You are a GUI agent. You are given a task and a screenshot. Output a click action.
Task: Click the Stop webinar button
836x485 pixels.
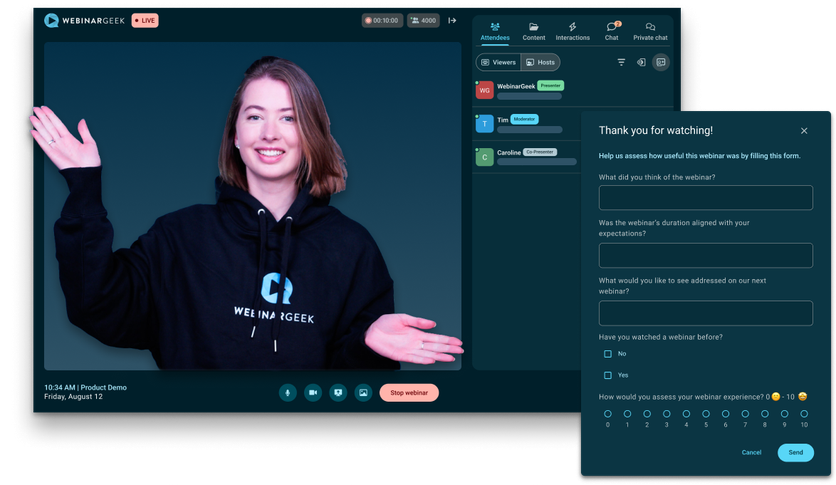point(409,393)
